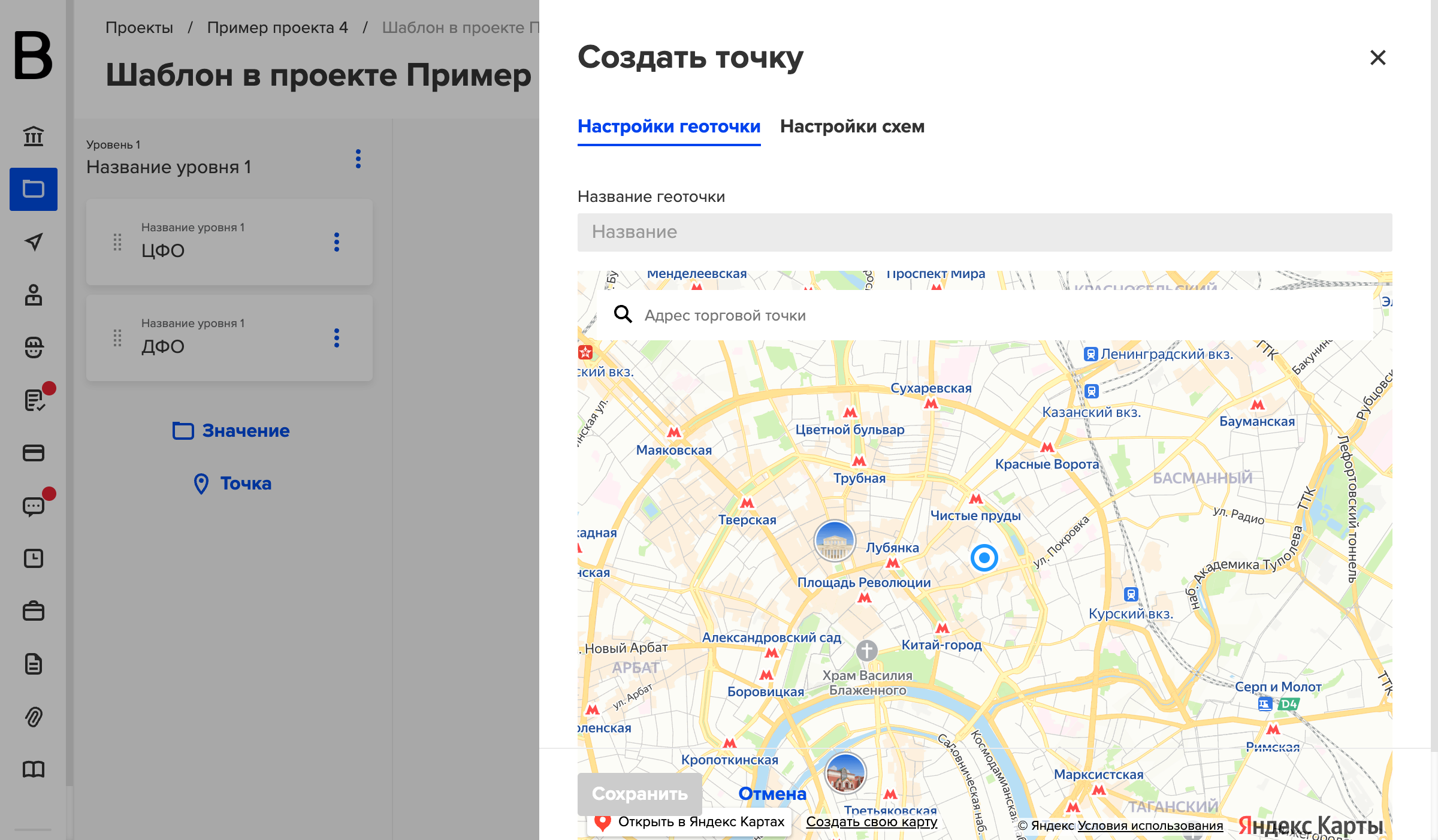Click the Bolshoi Theatre landmark thumbnail on map

(x=834, y=542)
